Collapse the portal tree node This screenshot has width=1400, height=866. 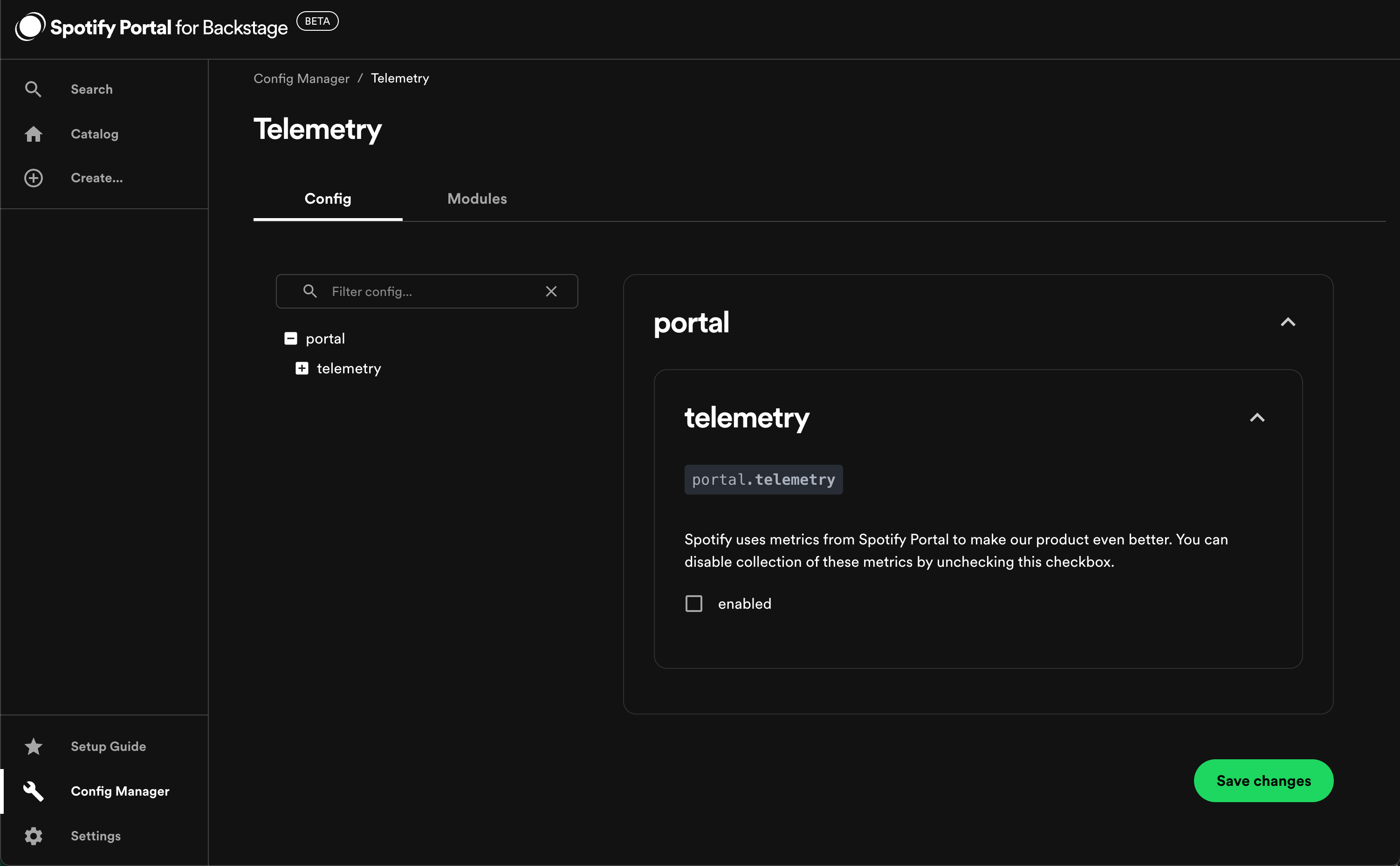pyautogui.click(x=290, y=338)
